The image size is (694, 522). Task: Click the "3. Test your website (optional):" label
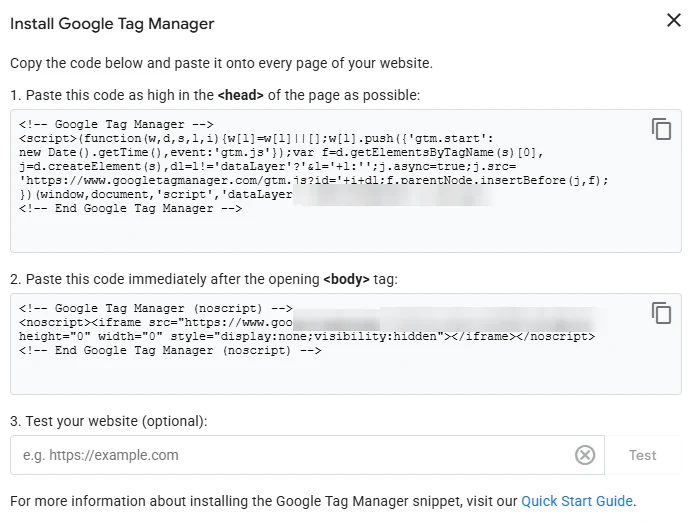click(x=108, y=421)
